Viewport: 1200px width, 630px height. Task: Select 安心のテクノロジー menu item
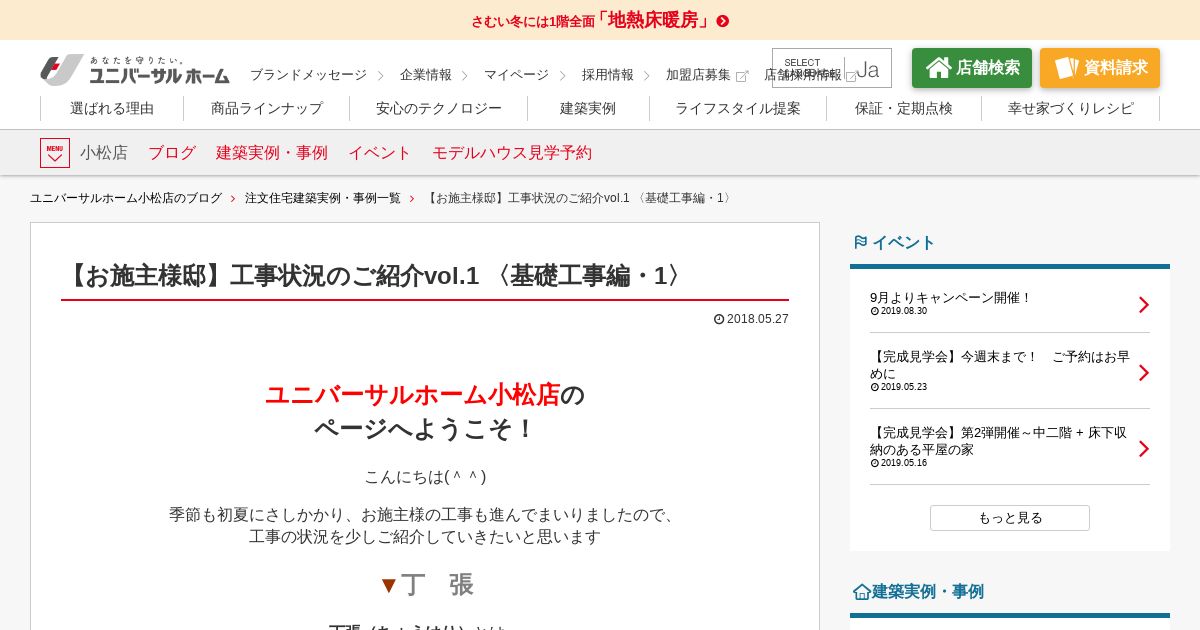439,108
